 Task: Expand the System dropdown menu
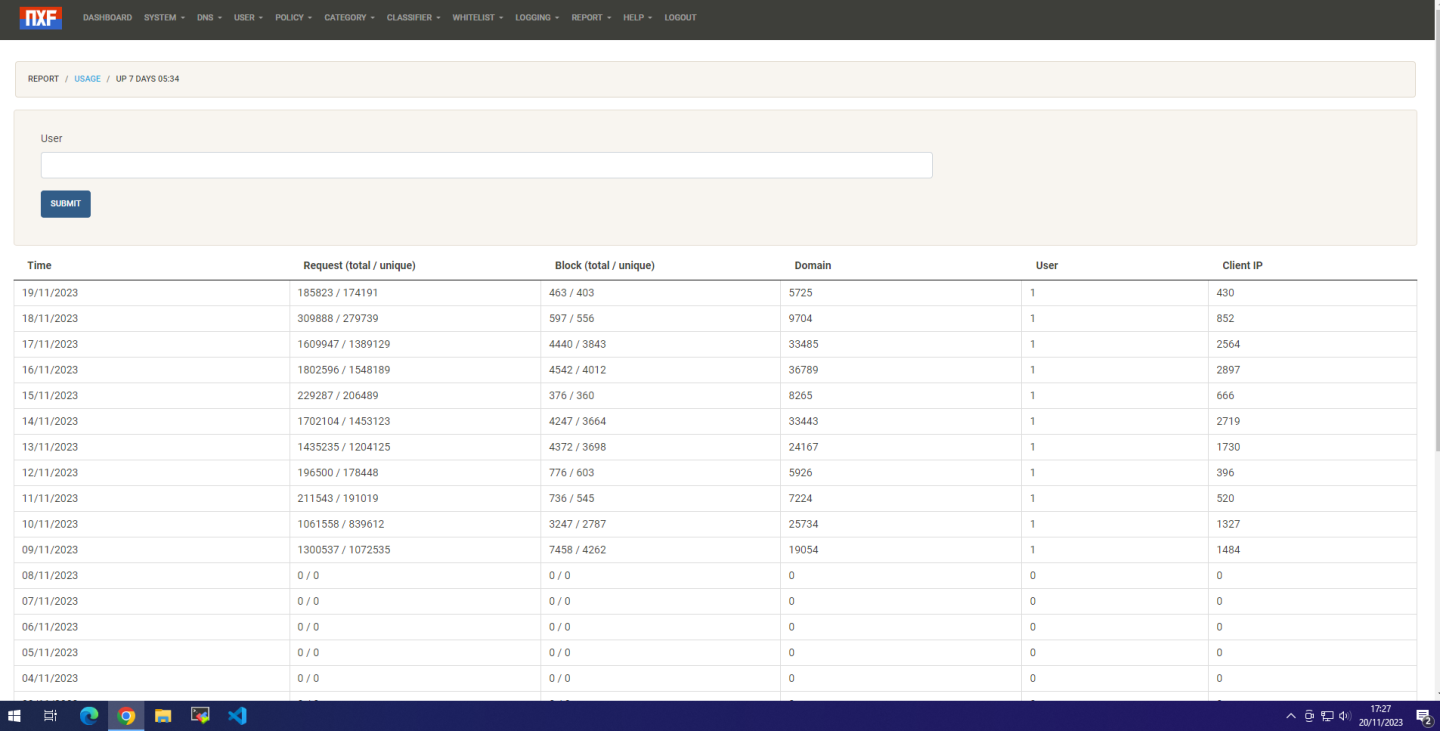pyautogui.click(x=164, y=18)
